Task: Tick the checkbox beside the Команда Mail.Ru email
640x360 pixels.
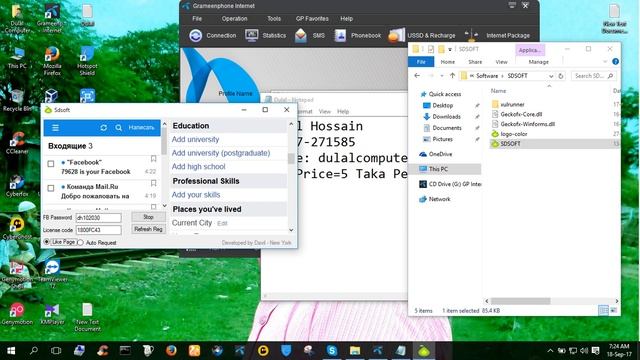Action: (51, 188)
